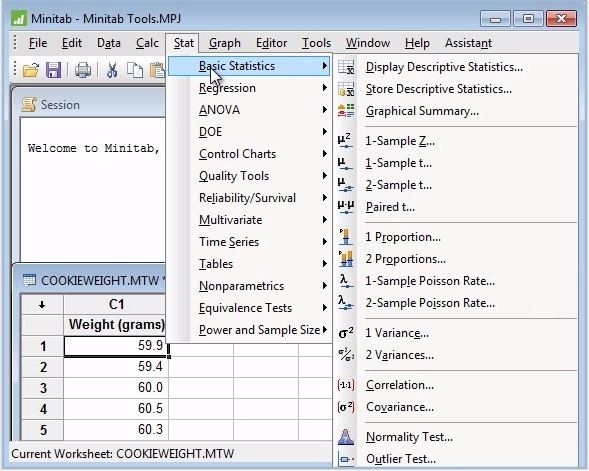The height and width of the screenshot is (471, 589).
Task: Open the Calc menu
Action: tap(147, 43)
